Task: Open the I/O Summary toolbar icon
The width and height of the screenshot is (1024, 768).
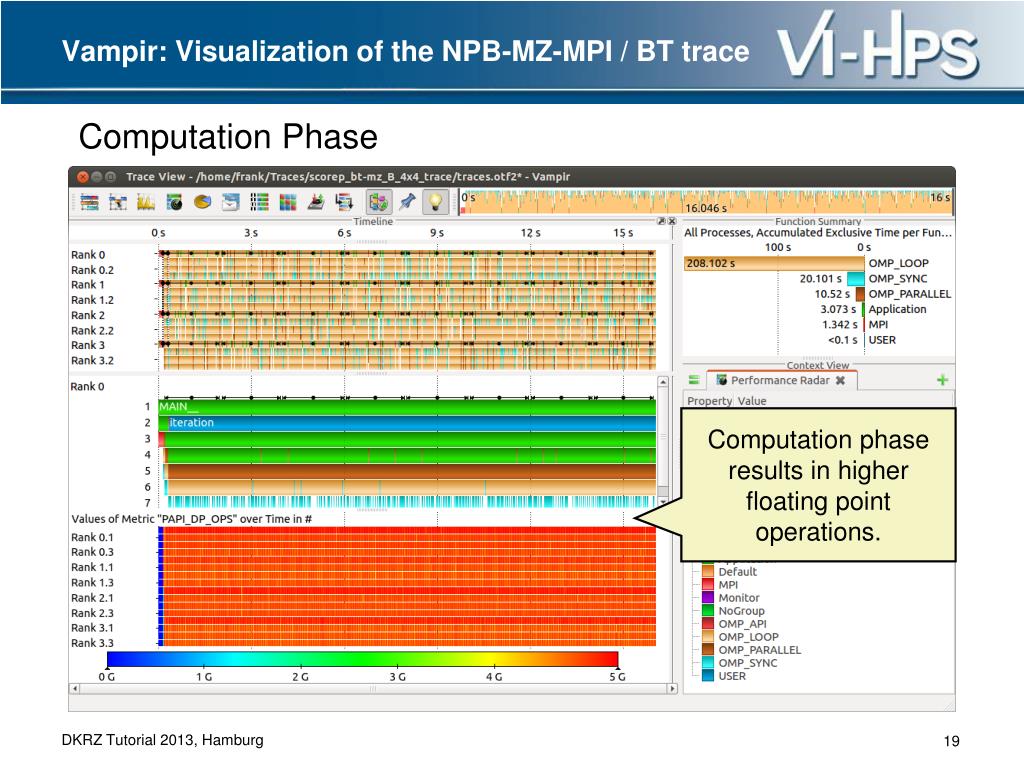Action: (316, 202)
